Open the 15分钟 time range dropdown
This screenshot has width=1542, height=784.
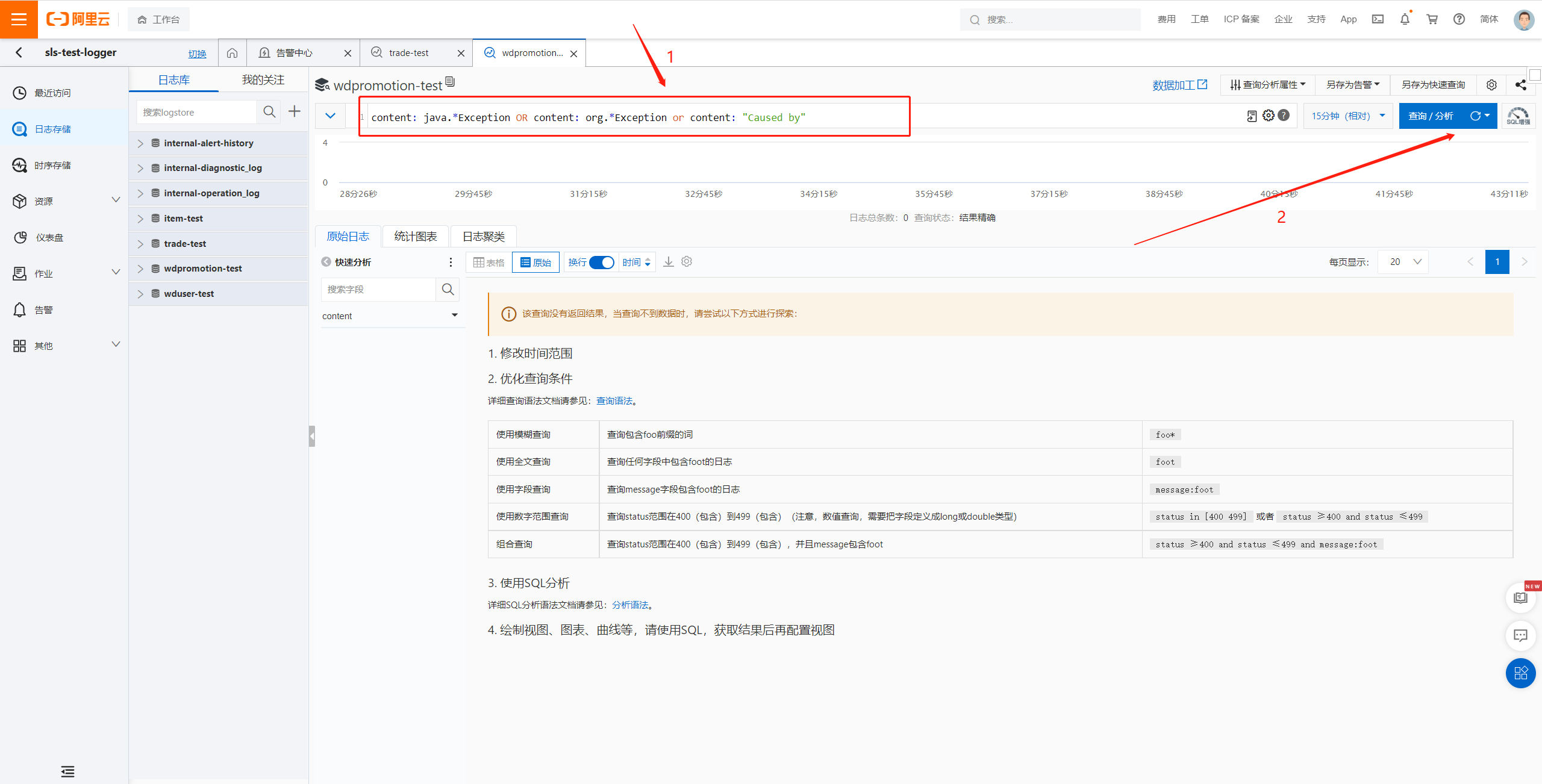point(1347,116)
